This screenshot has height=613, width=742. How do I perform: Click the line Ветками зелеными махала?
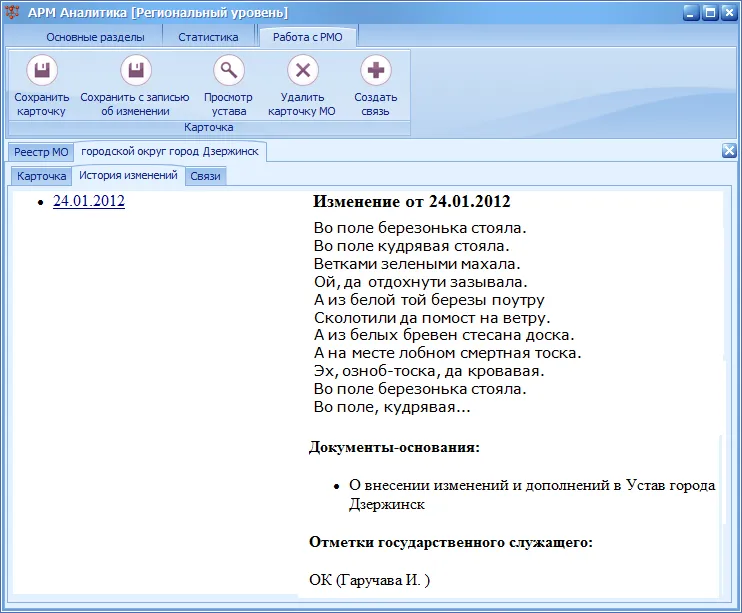(417, 264)
